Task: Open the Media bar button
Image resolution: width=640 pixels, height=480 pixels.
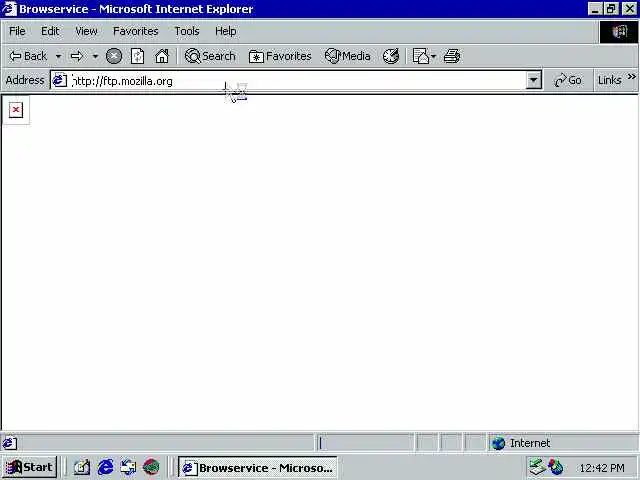Action: 348,56
